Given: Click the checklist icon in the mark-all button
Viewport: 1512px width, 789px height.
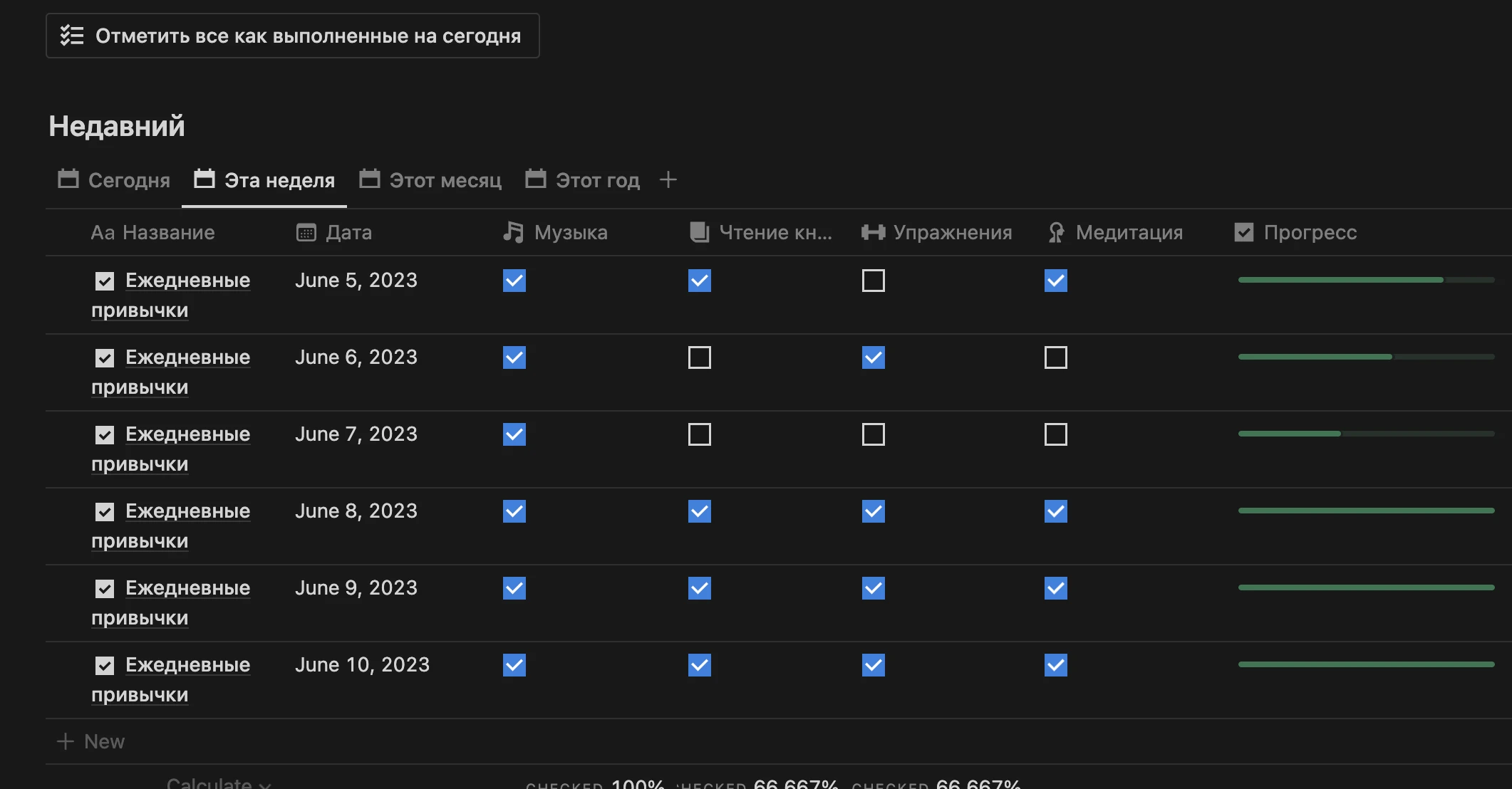Looking at the screenshot, I should (72, 36).
